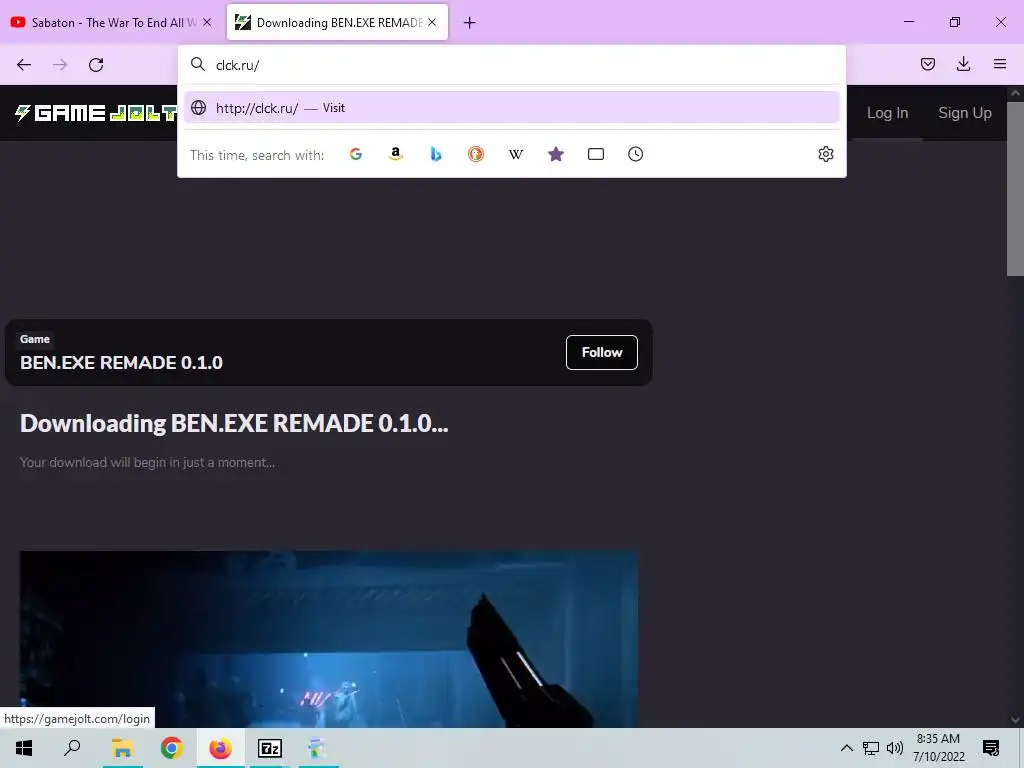
Task: Click the search magnifier in address bar
Action: pyautogui.click(x=198, y=64)
